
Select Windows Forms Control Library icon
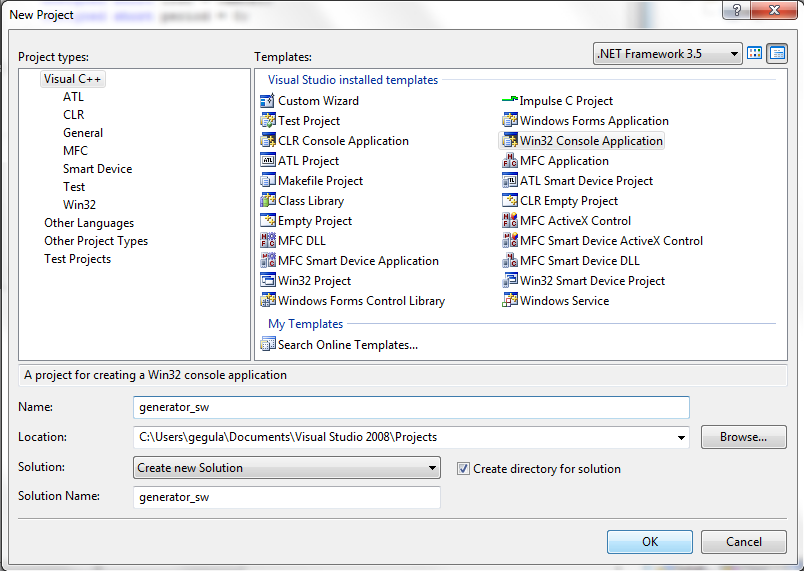coord(268,301)
